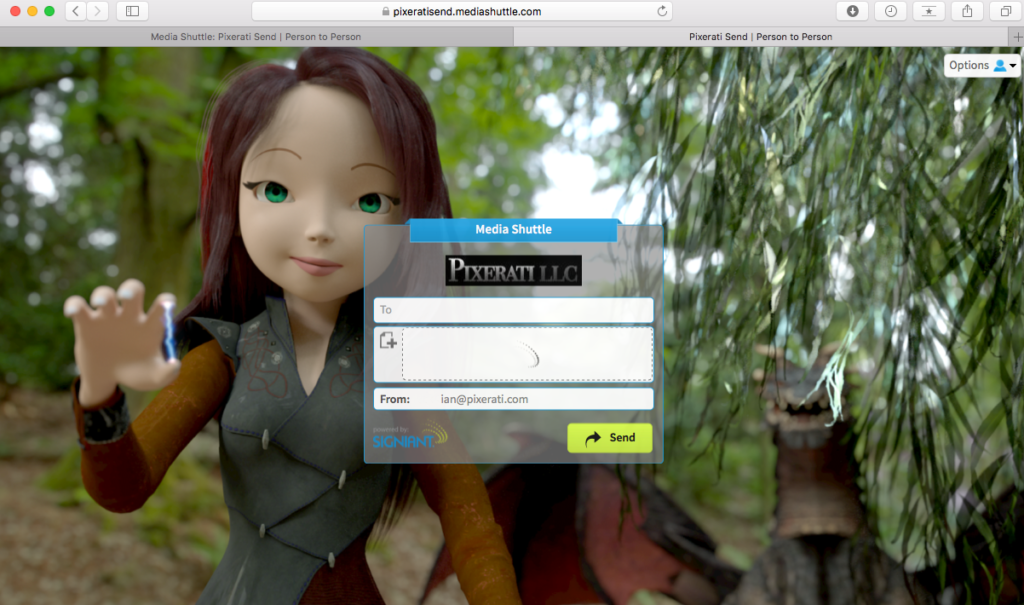The height and width of the screenshot is (605, 1024).
Task: Select the Pixerati Send | Person to Person tab
Action: [760, 37]
